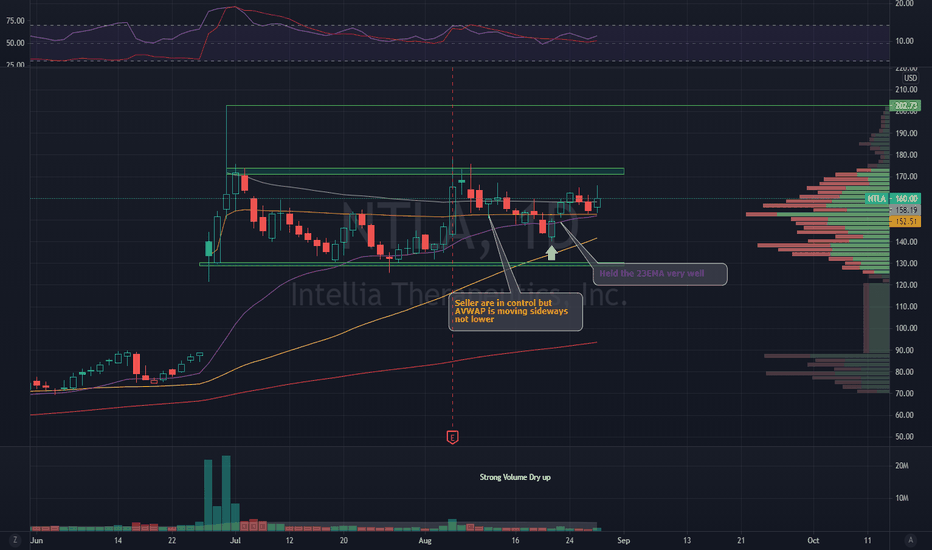
Task: Toggle auto scale with the A button
Action: coord(910,540)
